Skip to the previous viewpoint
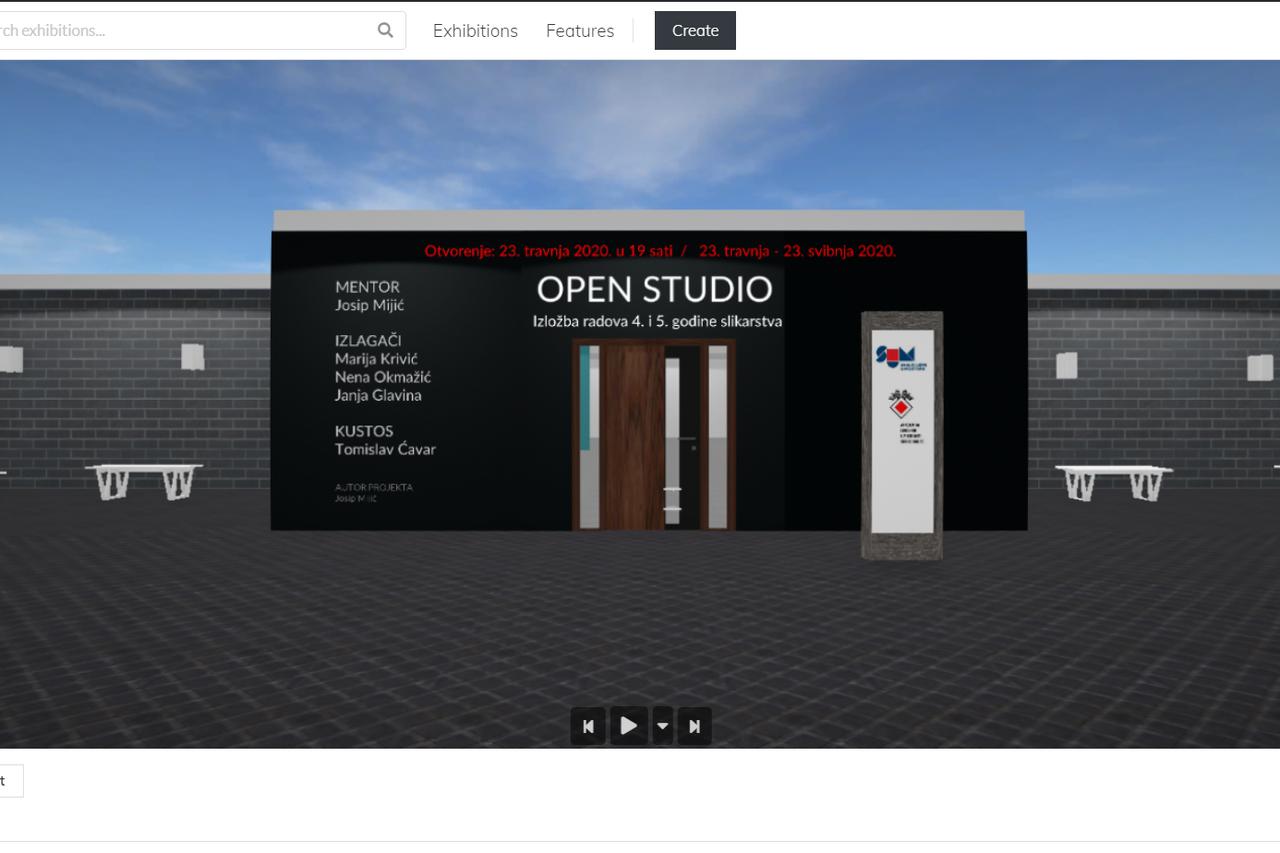Viewport: 1280px width, 853px height. point(588,726)
